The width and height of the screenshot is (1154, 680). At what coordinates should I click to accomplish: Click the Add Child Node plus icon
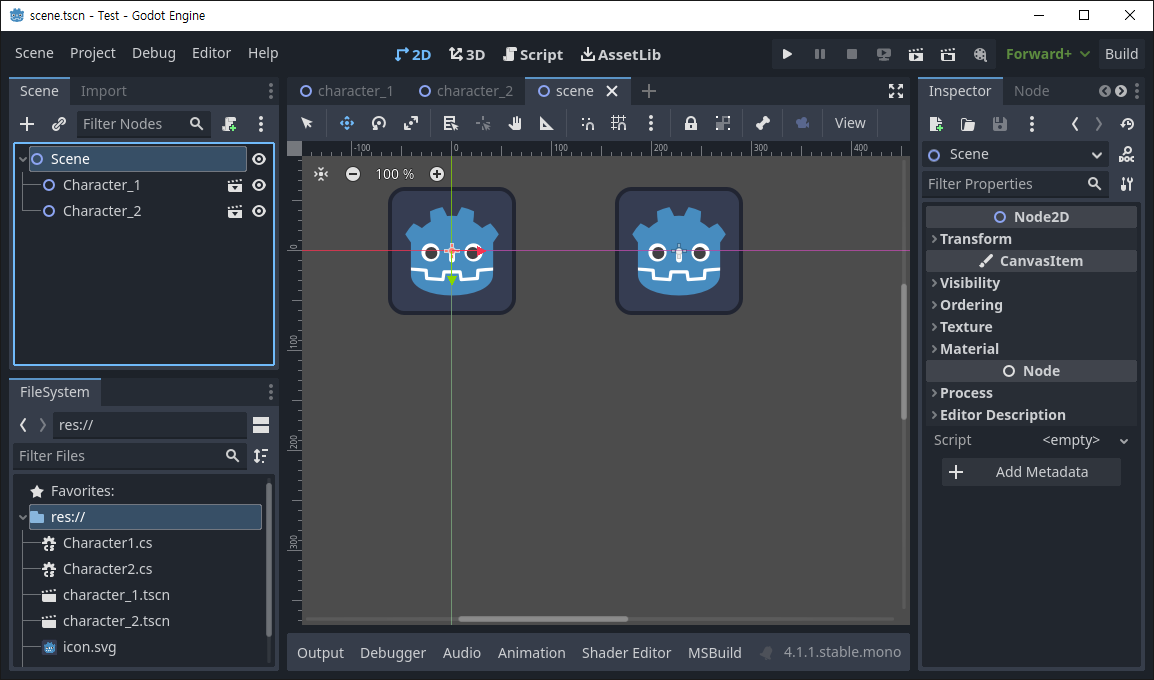[27, 124]
